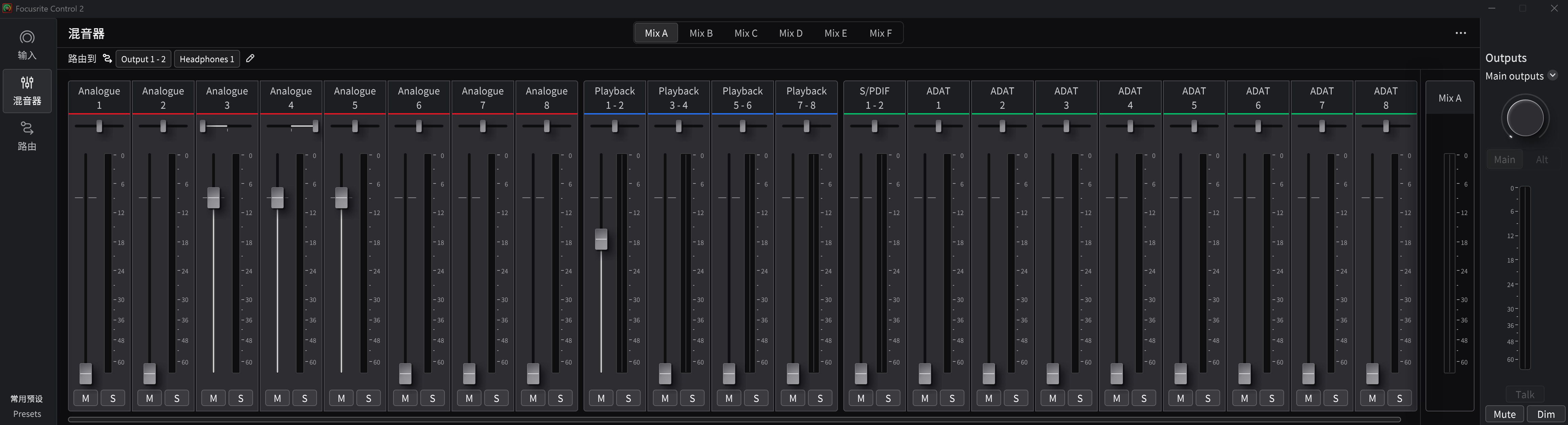Mute the ADAT 4 channel
Viewport: 1568px width, 425px height.
tap(1116, 398)
